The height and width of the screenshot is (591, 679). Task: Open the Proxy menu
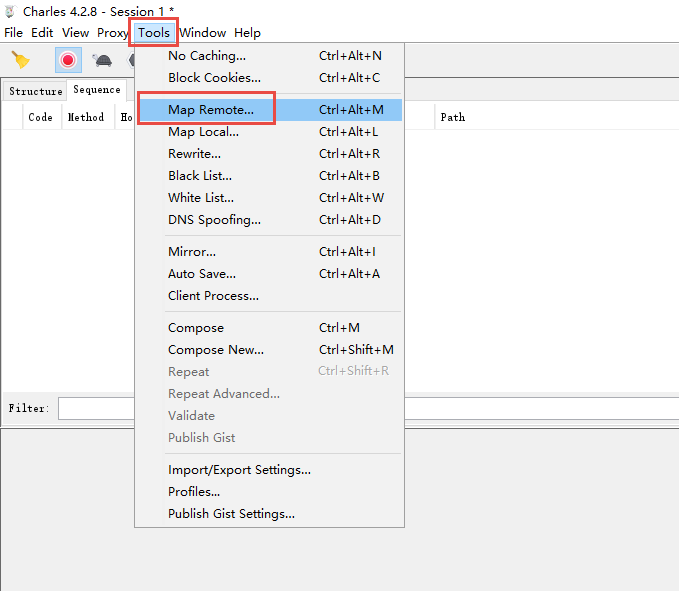(x=112, y=33)
